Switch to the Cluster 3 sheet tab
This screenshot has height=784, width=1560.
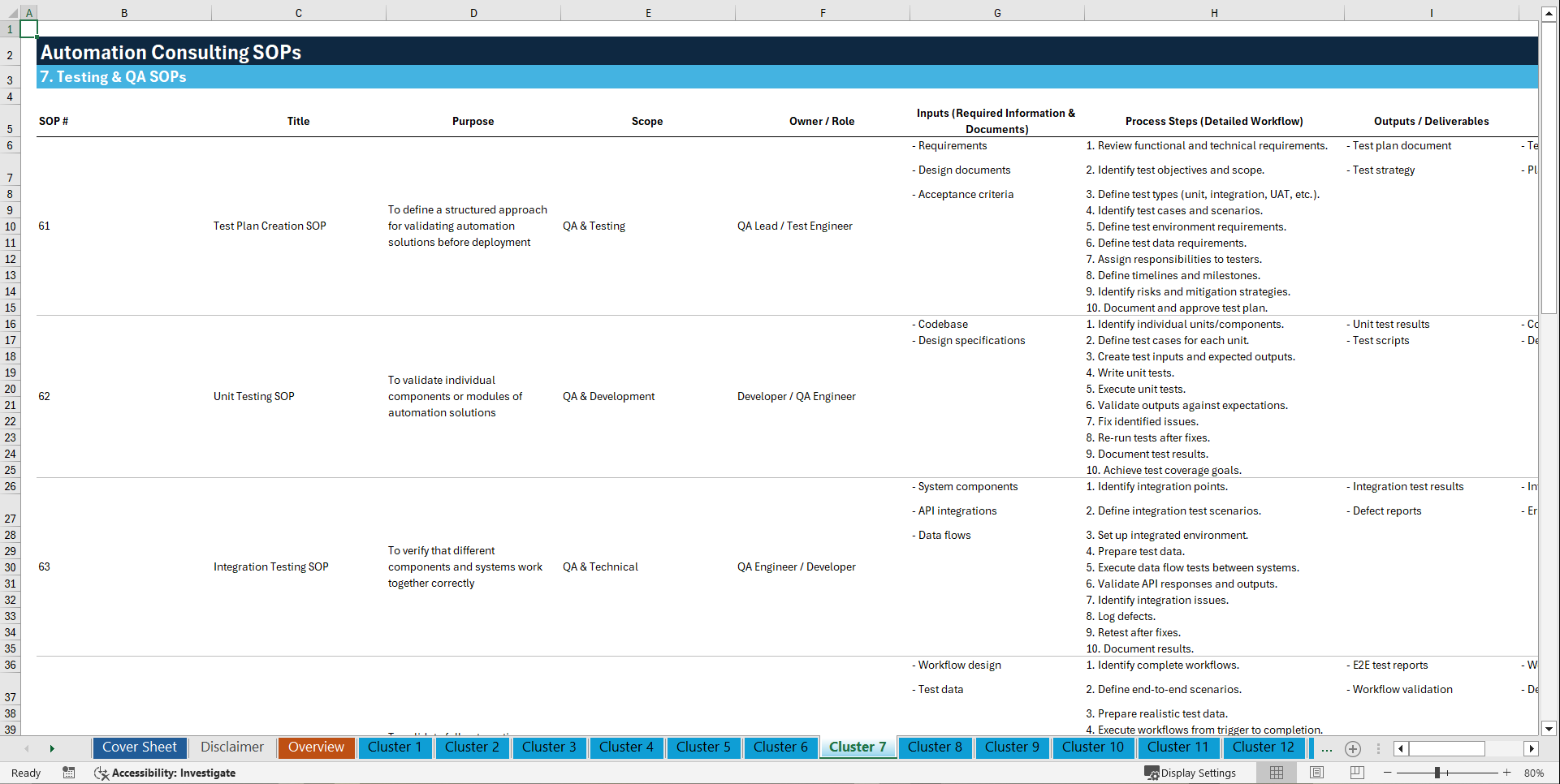[549, 747]
